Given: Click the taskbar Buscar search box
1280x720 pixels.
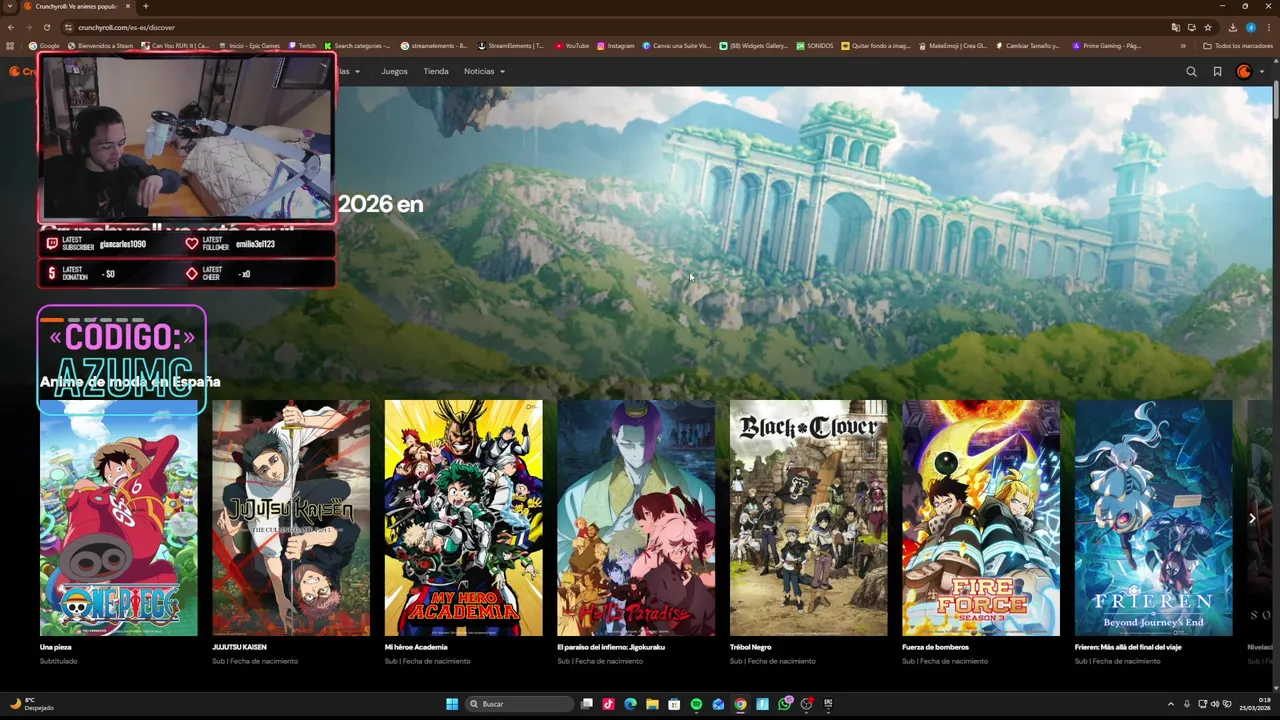Looking at the screenshot, I should (520, 704).
